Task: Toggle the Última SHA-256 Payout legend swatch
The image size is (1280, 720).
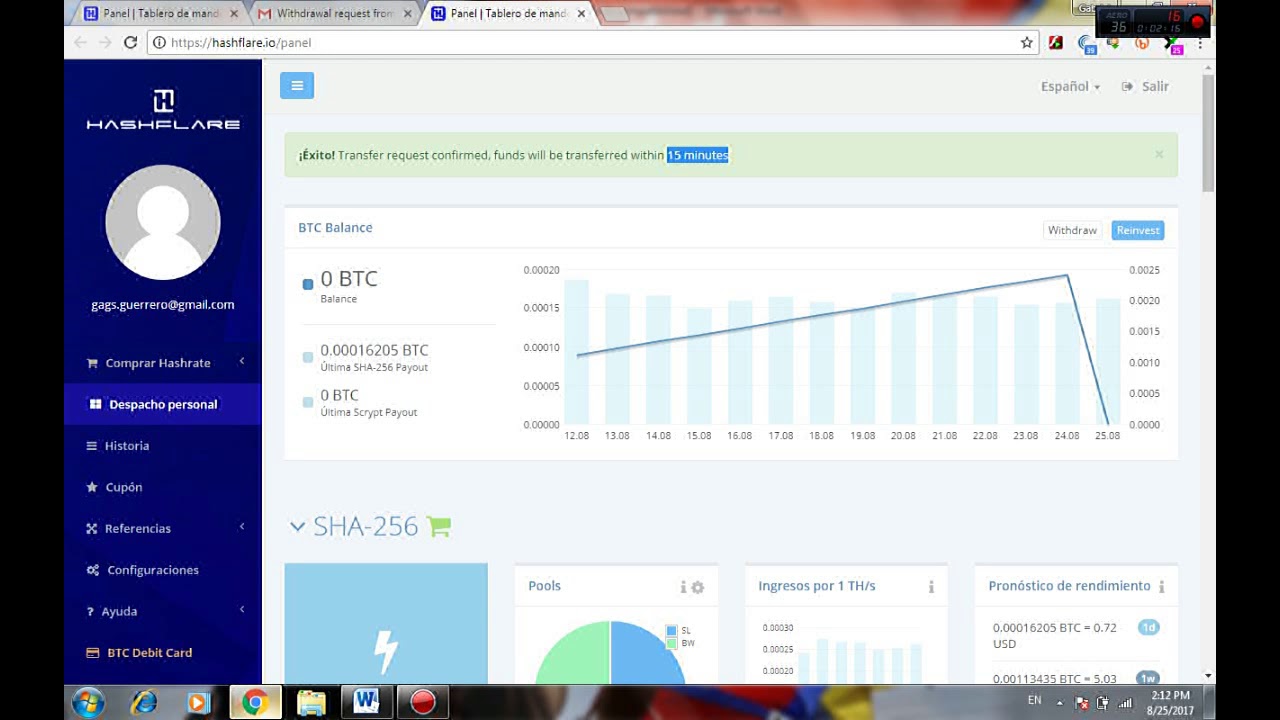Action: (308, 357)
